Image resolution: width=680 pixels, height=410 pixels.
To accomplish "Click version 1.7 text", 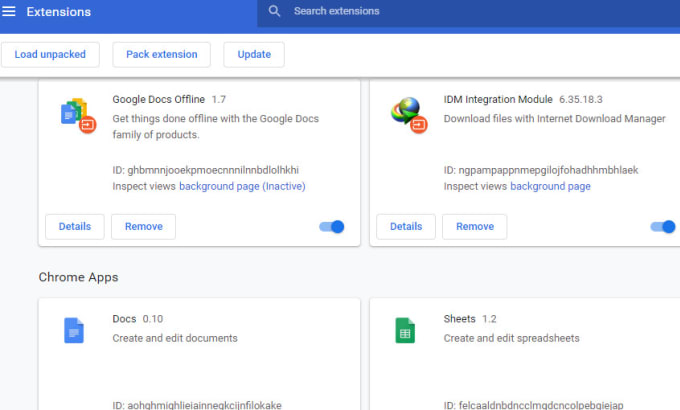I will (x=219, y=99).
